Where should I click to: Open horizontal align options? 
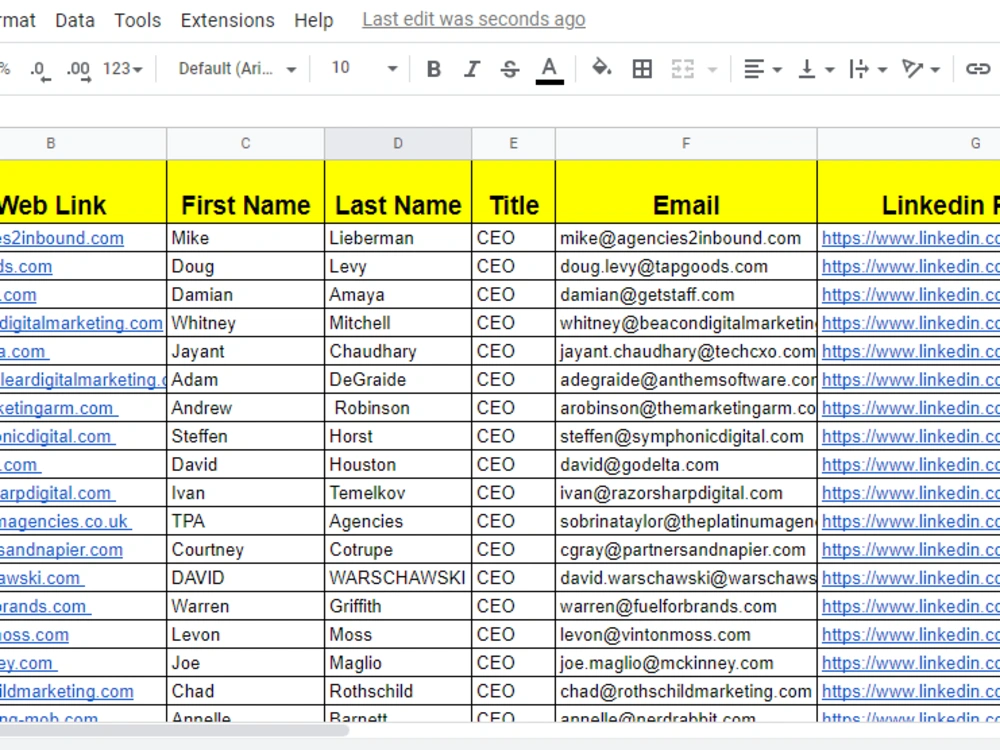click(763, 68)
